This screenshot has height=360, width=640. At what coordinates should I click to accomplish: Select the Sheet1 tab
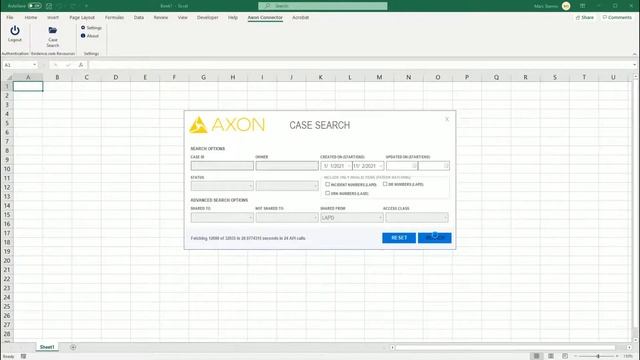click(x=47, y=347)
